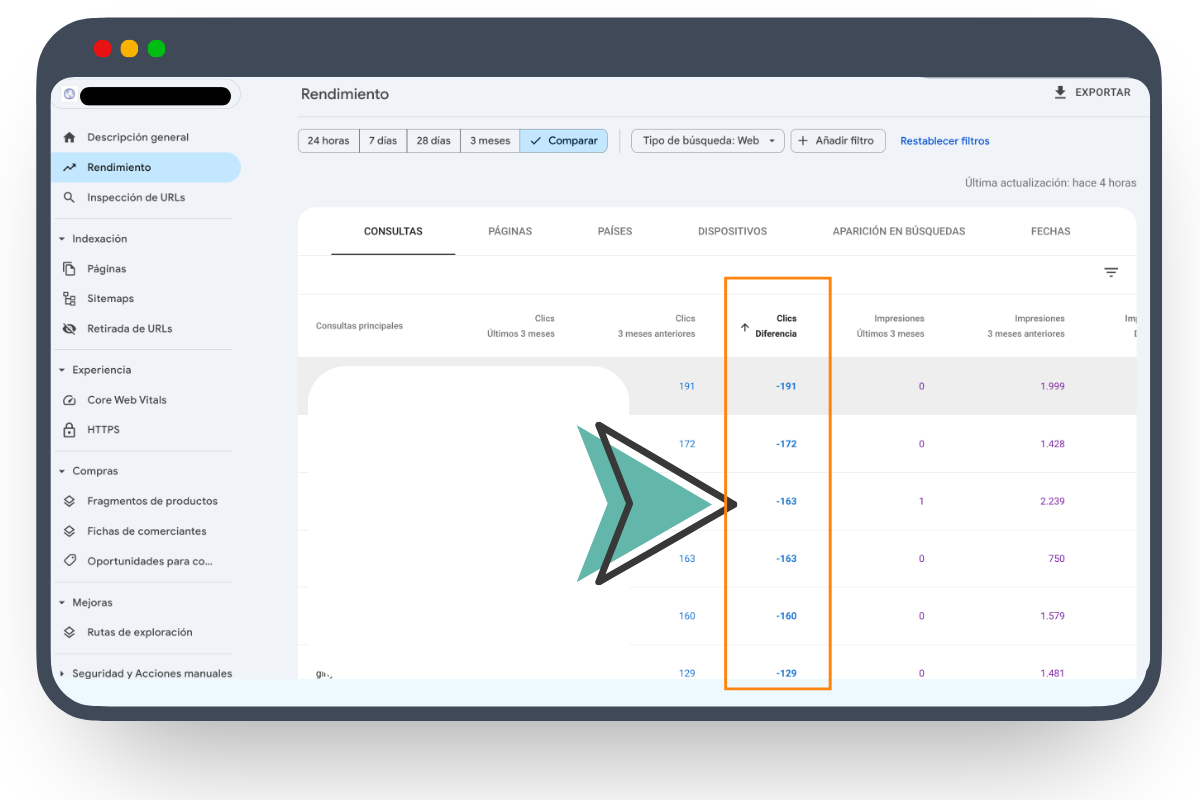This screenshot has height=800, width=1200.
Task: Open Fichas de comerciantes in the sidebar
Action: pyautogui.click(x=146, y=531)
